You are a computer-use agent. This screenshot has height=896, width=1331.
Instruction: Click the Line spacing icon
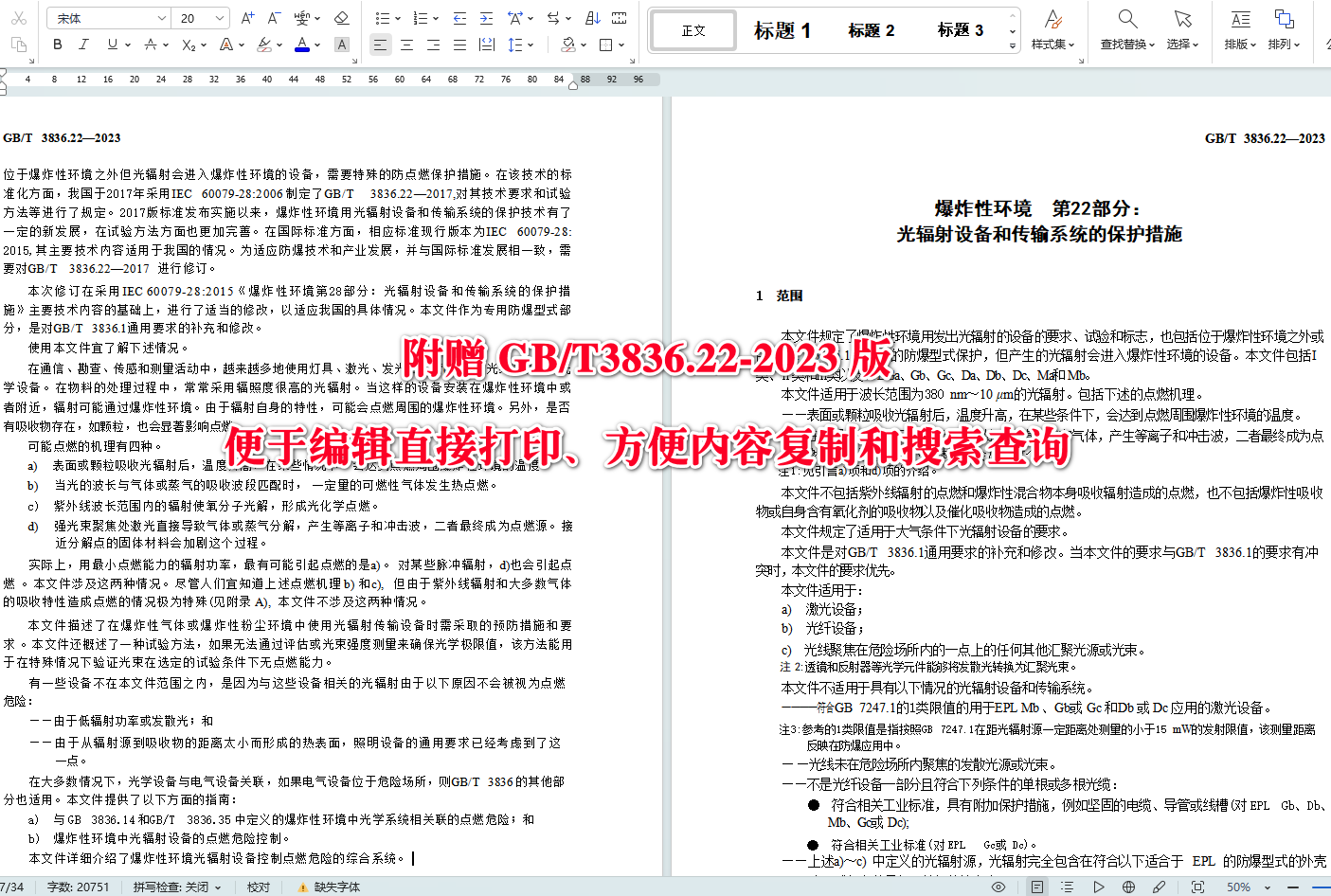pyautogui.click(x=514, y=45)
